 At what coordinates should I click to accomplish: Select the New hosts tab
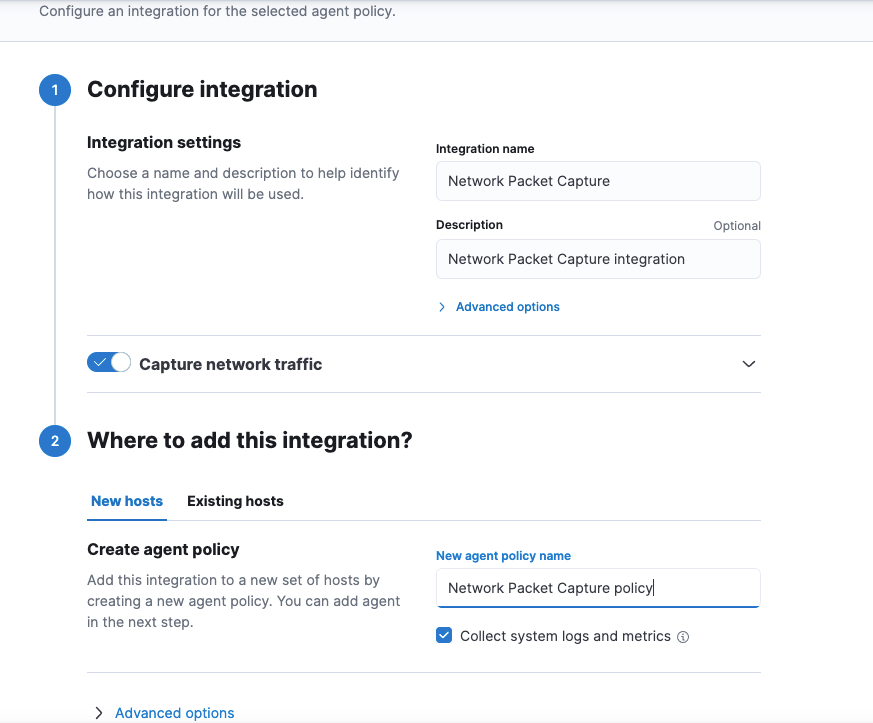point(126,500)
